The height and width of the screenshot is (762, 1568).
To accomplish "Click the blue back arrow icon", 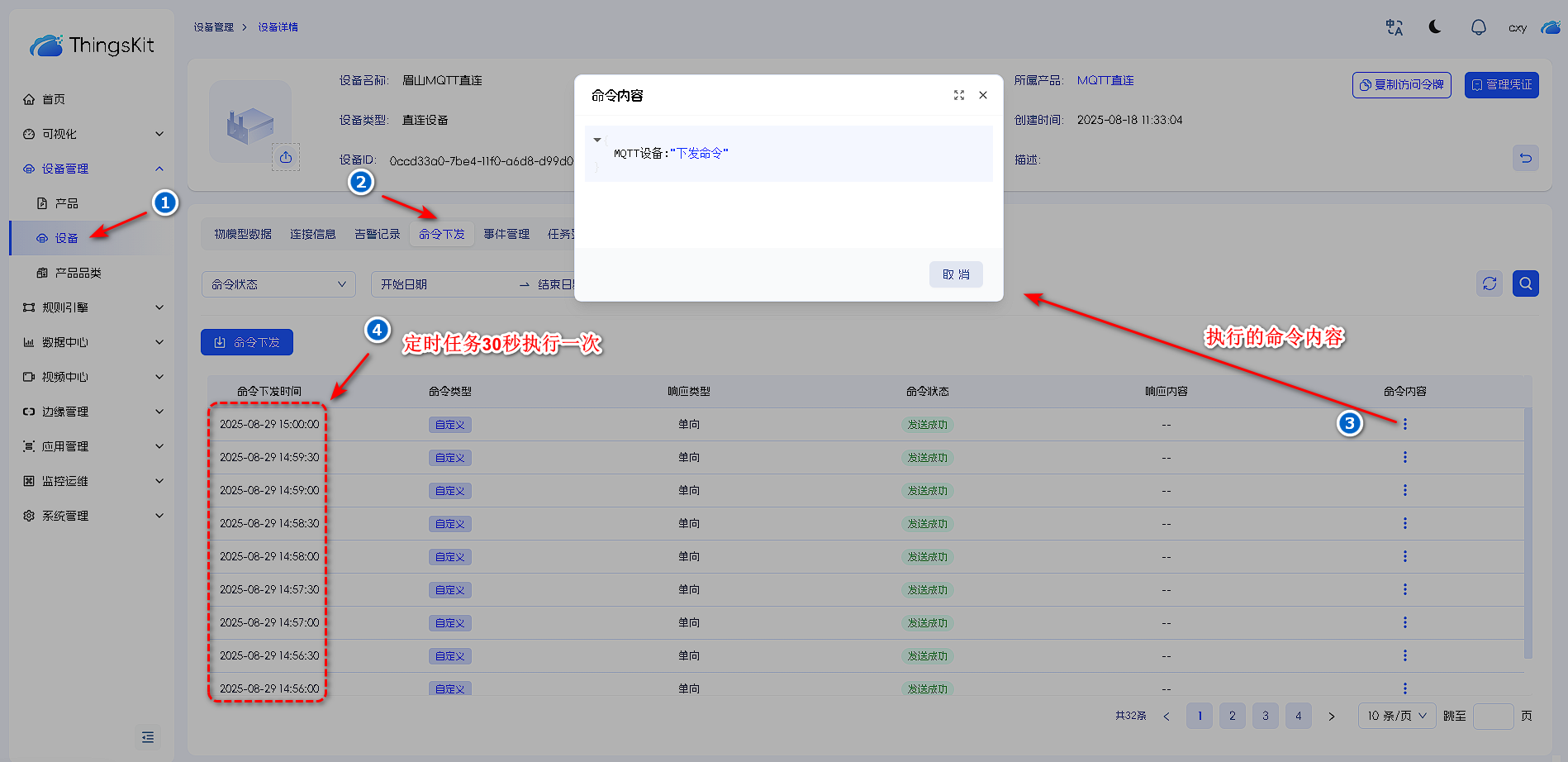I will point(1525,158).
